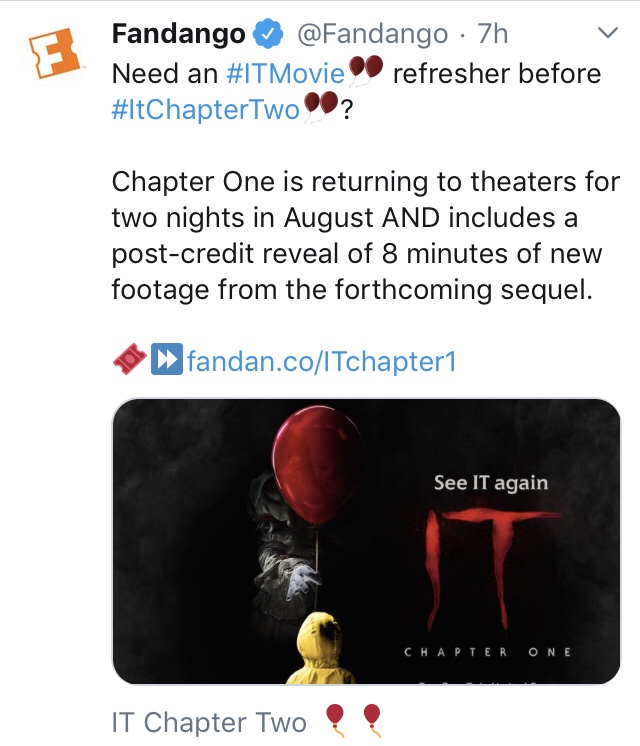Click 'See IT again' text in the image

(x=491, y=483)
